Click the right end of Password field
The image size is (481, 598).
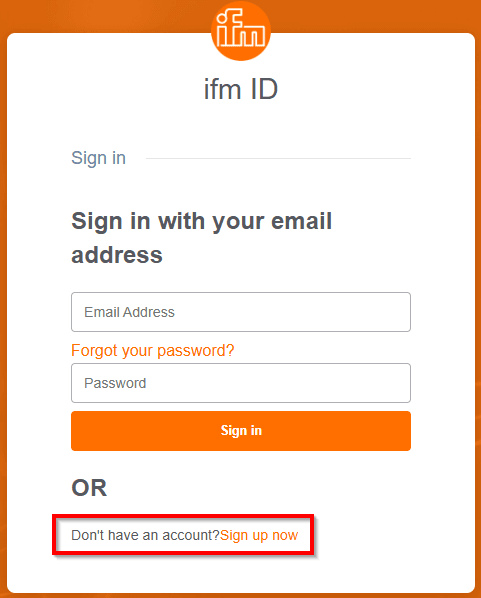point(401,383)
